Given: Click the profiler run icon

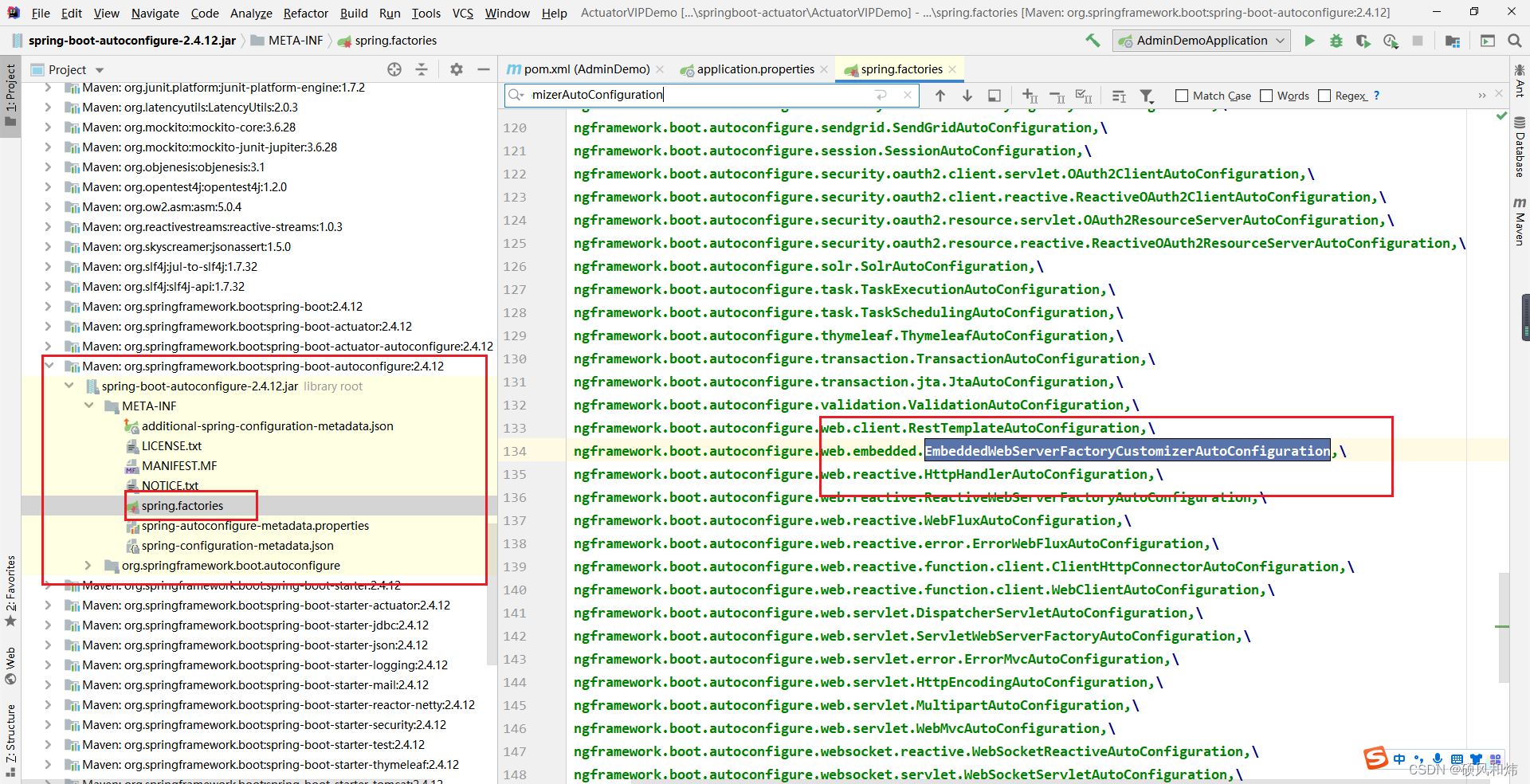Looking at the screenshot, I should click(x=1391, y=41).
